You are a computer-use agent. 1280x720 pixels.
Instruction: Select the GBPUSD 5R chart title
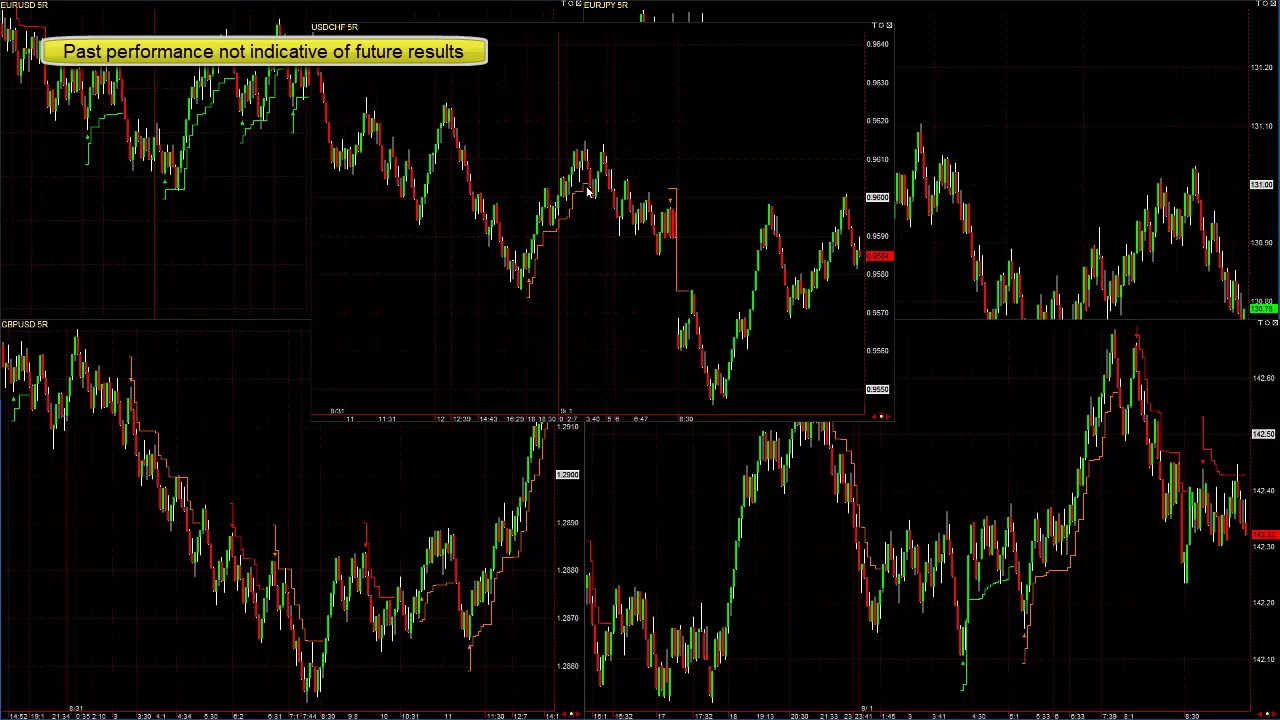coord(24,324)
